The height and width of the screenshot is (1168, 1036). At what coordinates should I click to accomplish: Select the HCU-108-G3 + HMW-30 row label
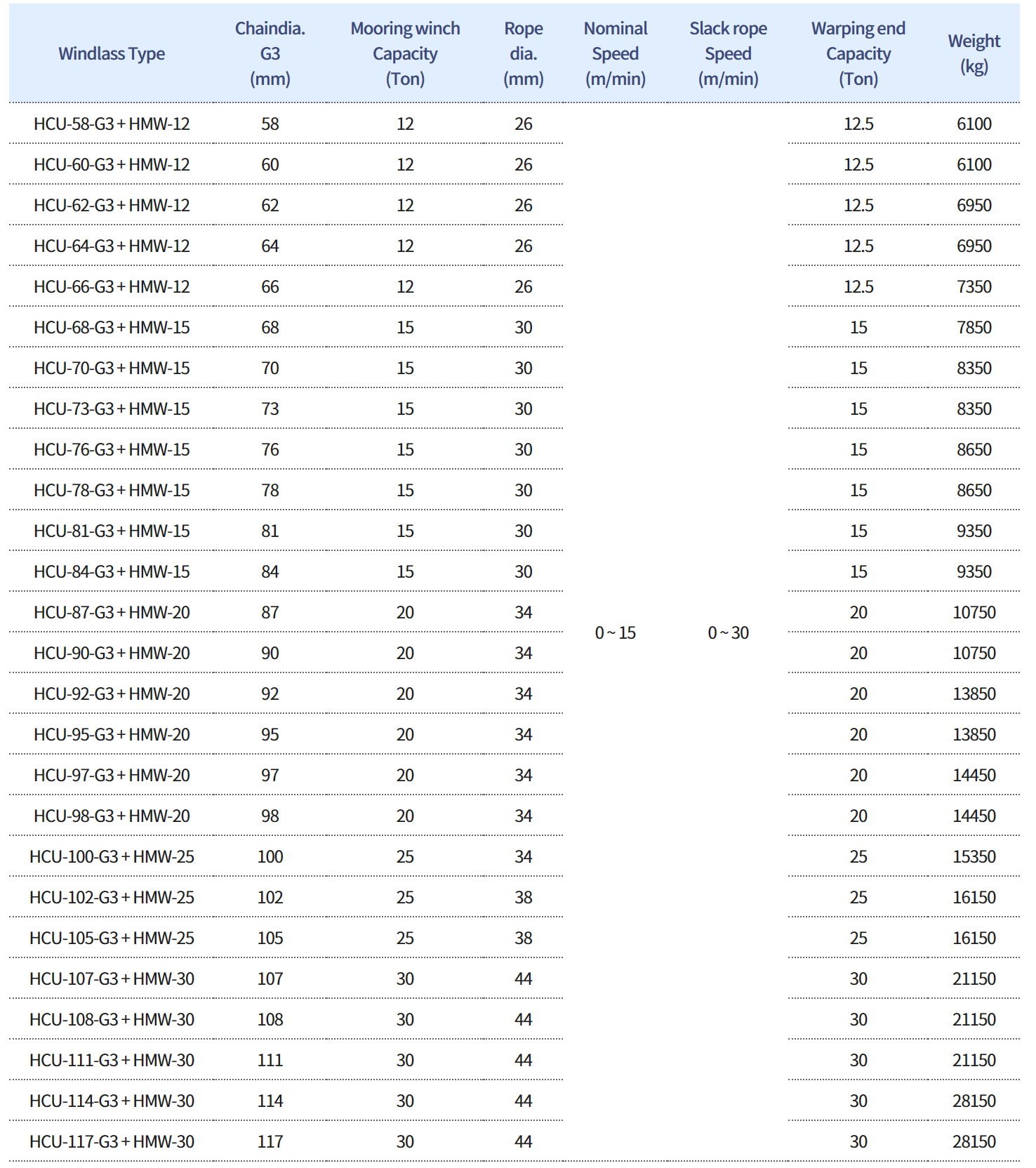point(112,1020)
